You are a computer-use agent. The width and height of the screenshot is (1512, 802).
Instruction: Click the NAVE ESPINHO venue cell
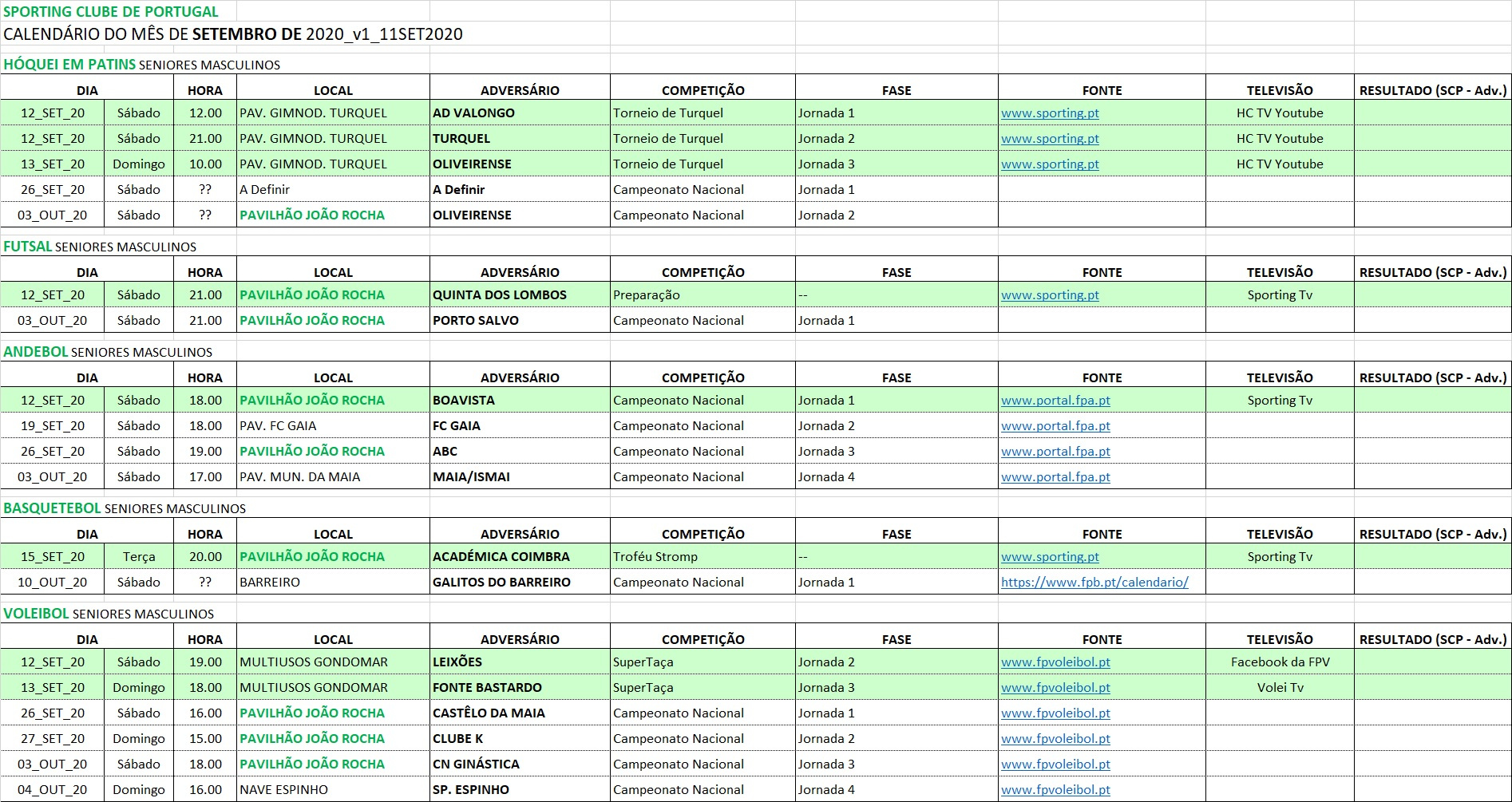[333, 790]
